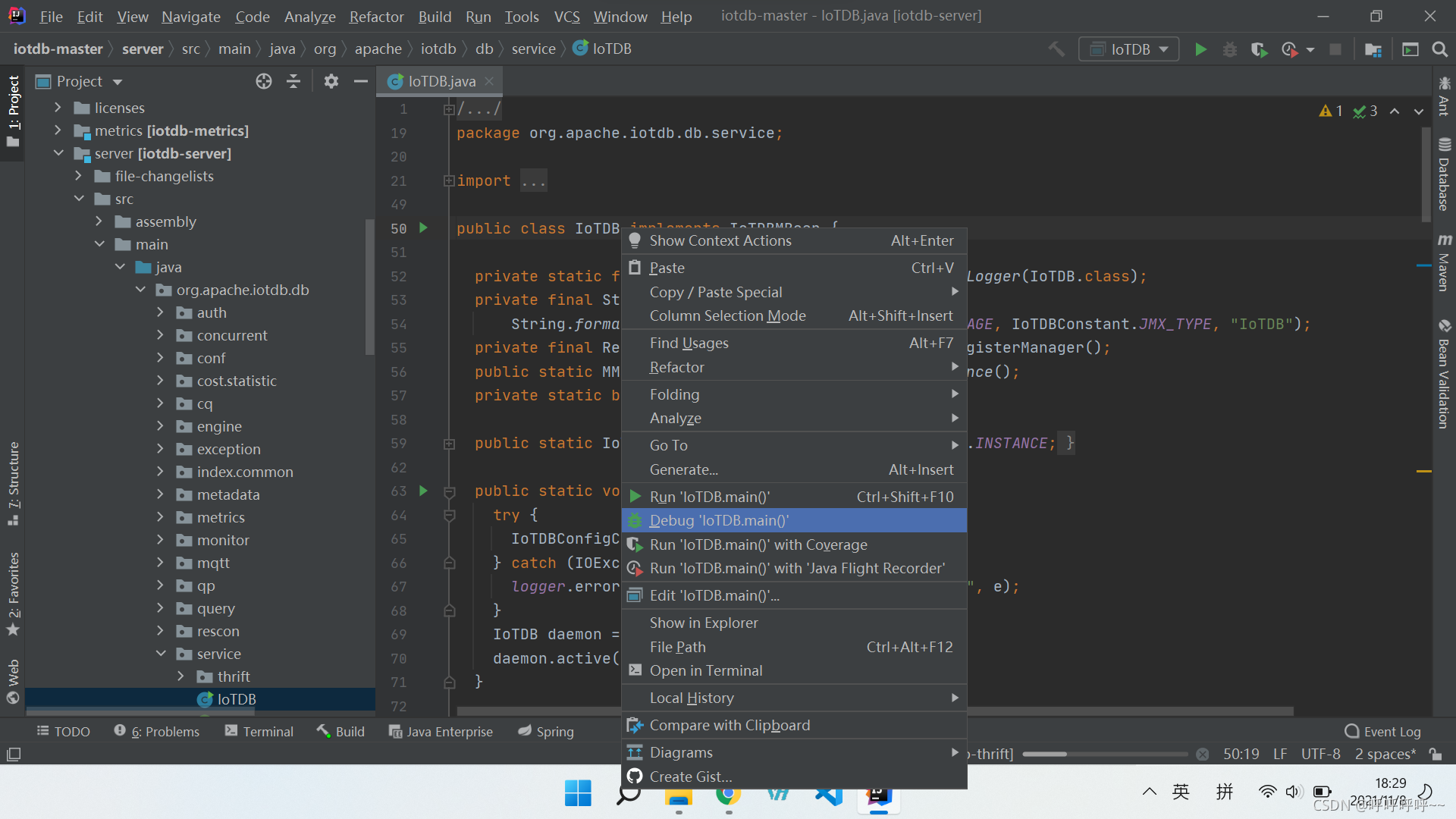The height and width of the screenshot is (819, 1456).
Task: Click run gutter arrow on line 50
Action: tap(423, 227)
